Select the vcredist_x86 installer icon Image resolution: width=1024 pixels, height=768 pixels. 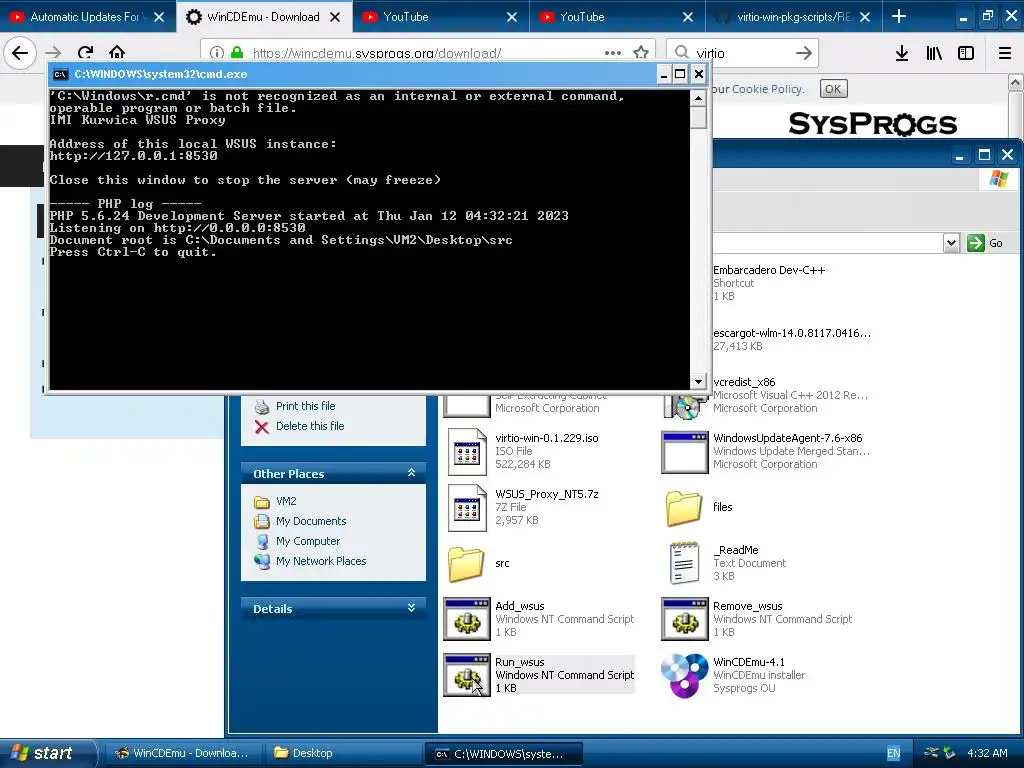point(684,405)
